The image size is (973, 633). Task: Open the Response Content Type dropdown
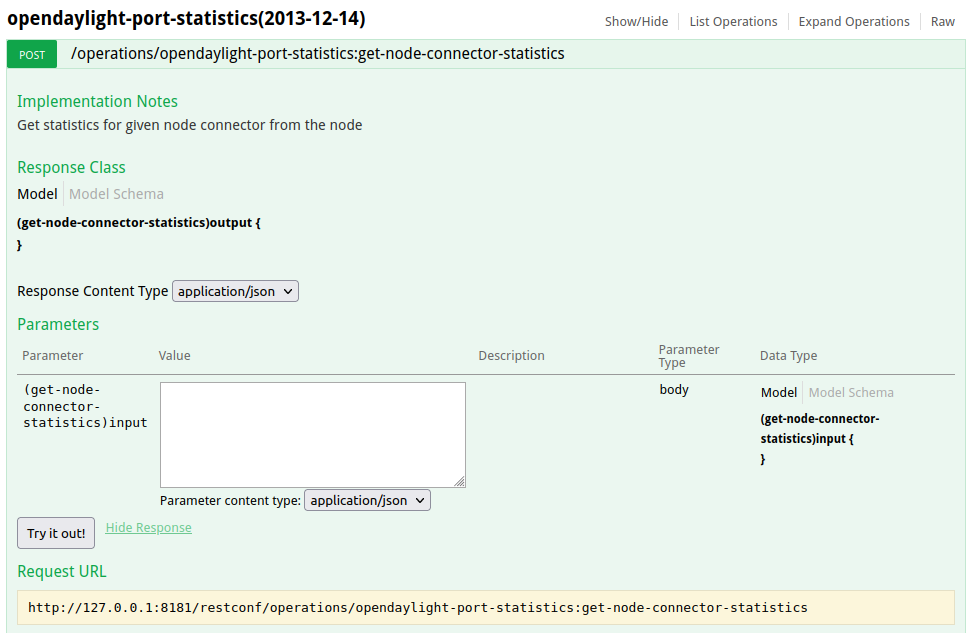(x=236, y=291)
